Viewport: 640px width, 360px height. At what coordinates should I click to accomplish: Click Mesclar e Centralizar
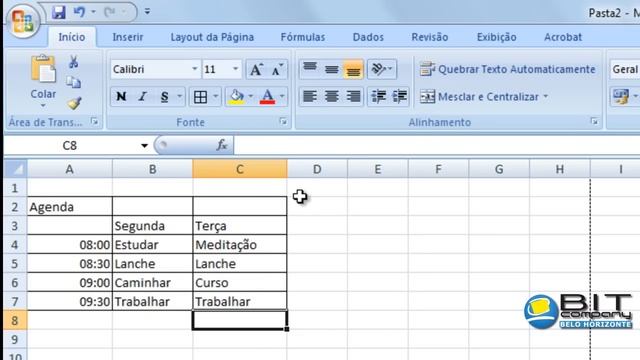tap(479, 97)
